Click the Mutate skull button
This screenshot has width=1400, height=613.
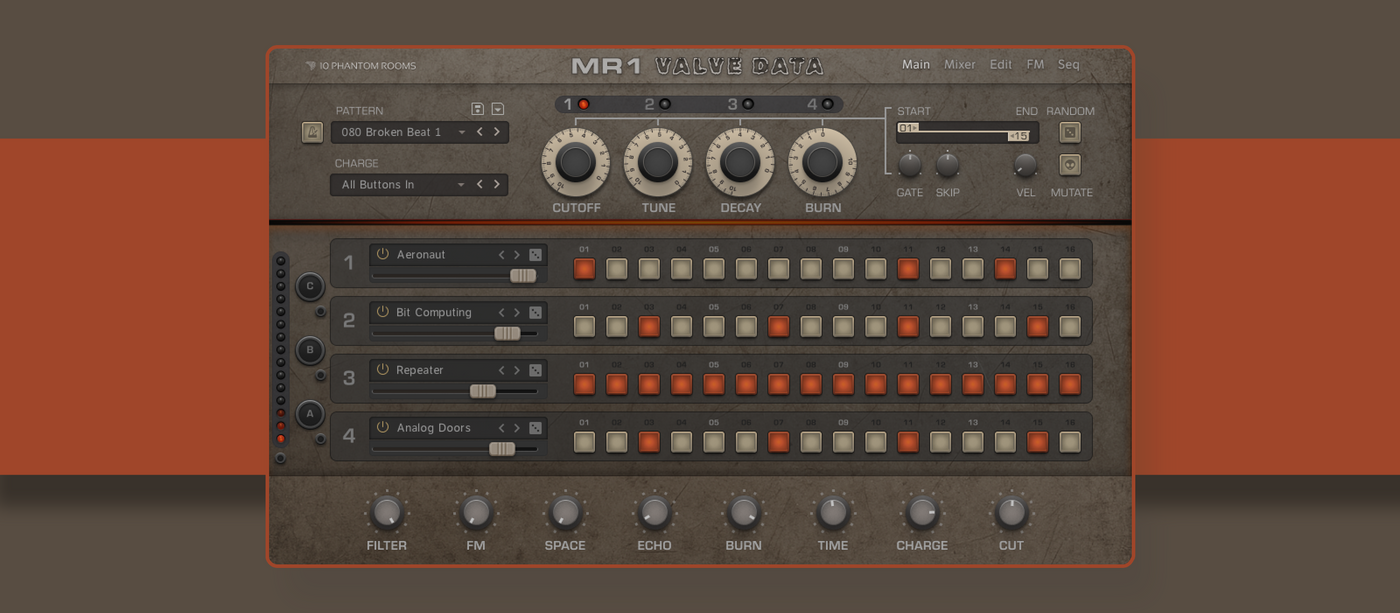1070,165
